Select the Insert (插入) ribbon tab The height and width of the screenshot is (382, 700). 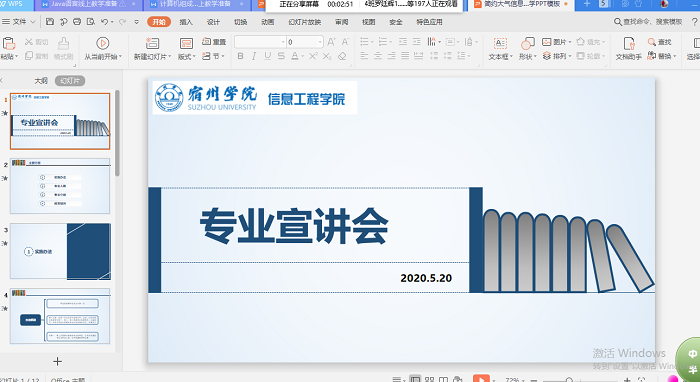point(186,22)
